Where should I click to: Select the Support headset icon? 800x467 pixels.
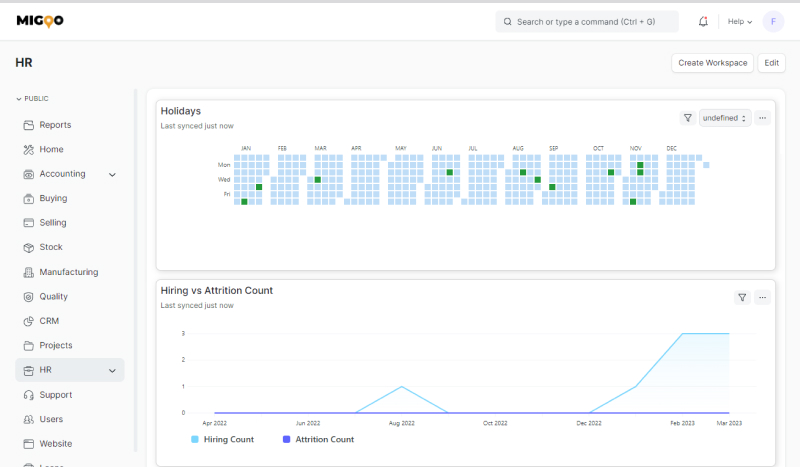point(29,395)
